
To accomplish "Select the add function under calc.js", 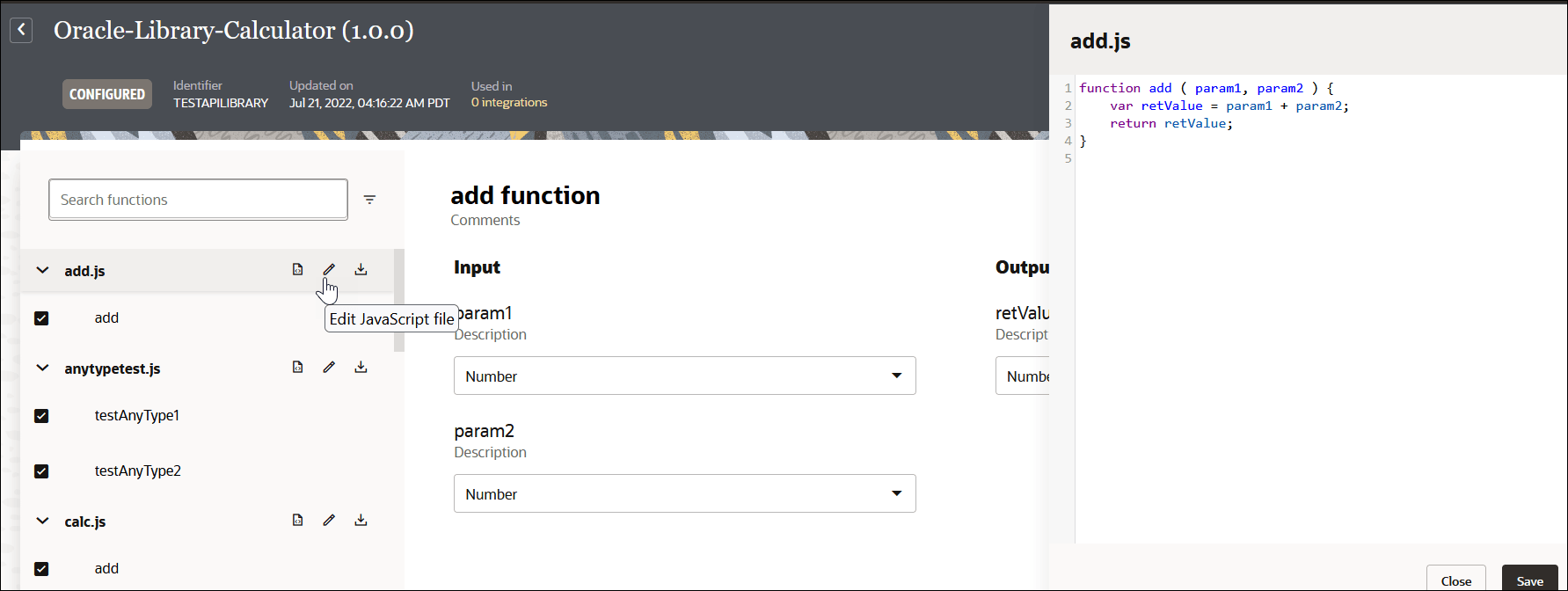I will (x=106, y=568).
